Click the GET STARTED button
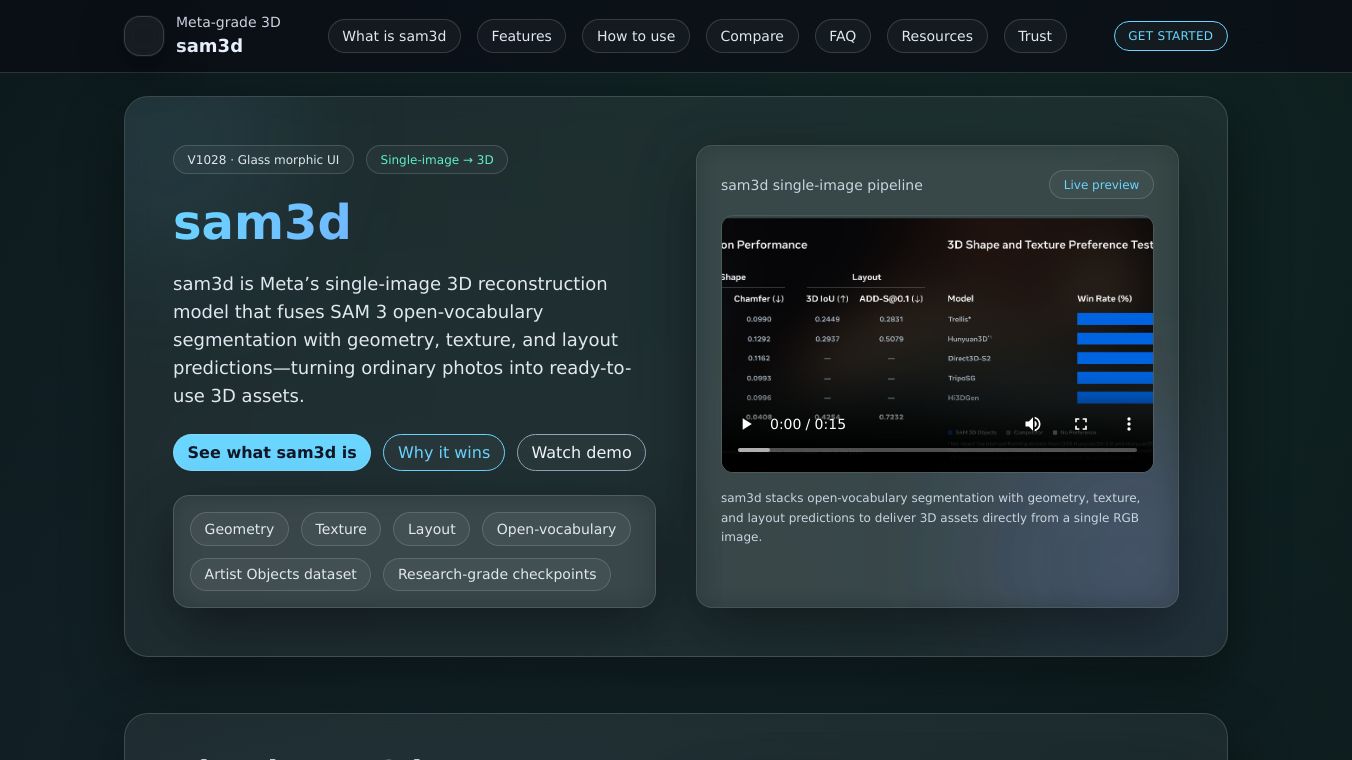The image size is (1352, 760). click(1171, 36)
